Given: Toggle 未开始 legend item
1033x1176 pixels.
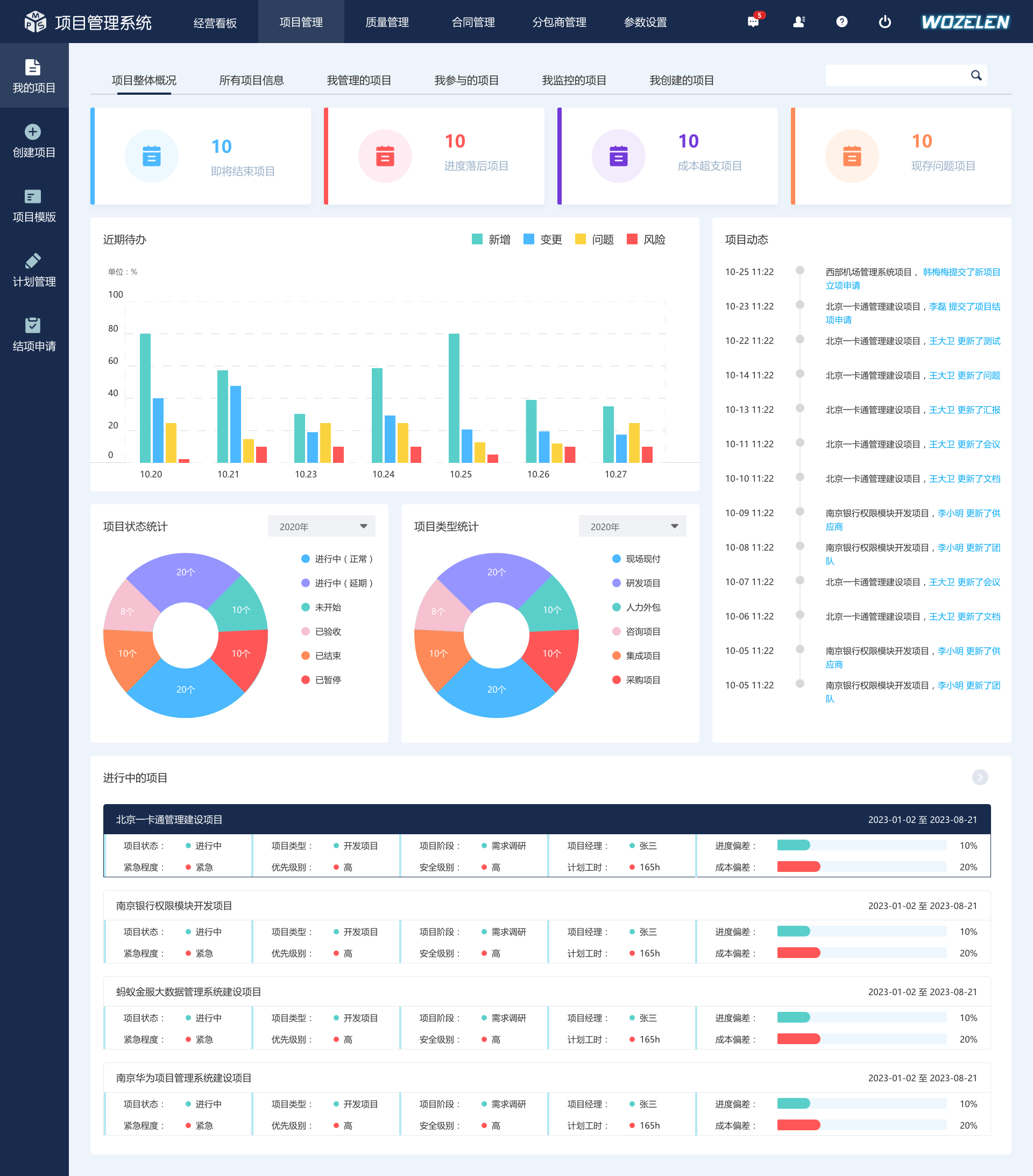Looking at the screenshot, I should (322, 607).
